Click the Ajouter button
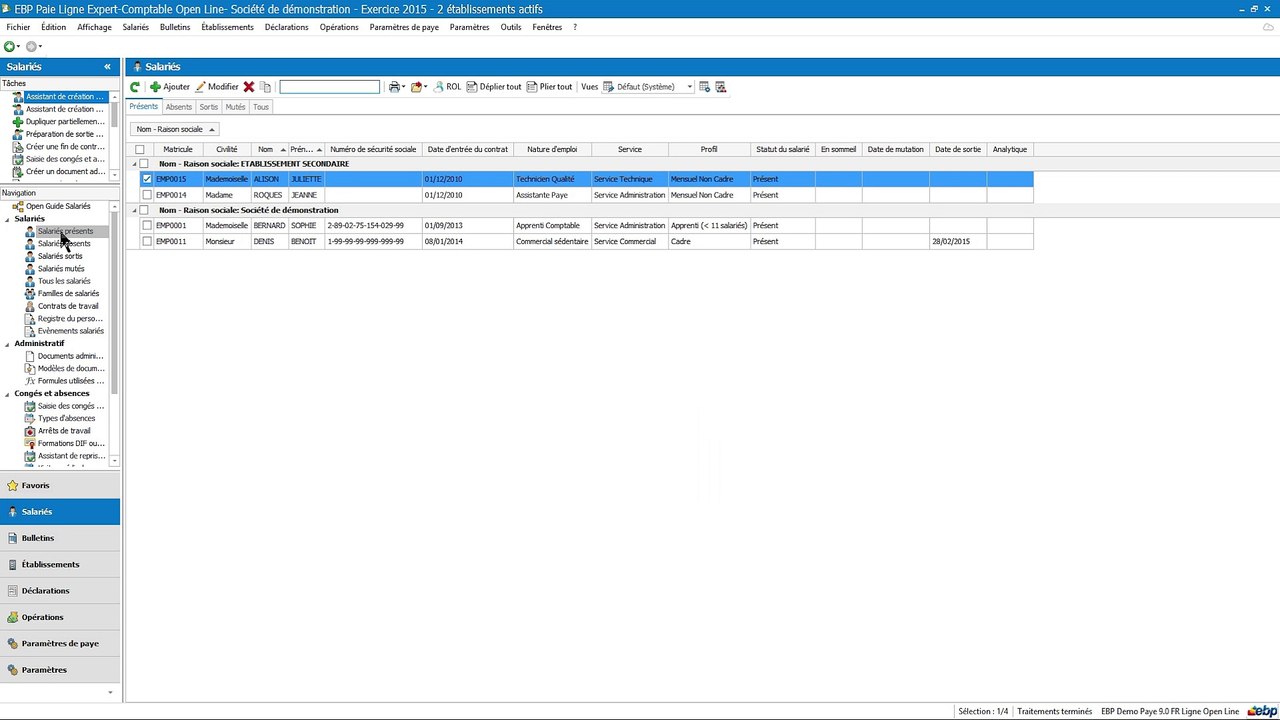The width and height of the screenshot is (1280, 720). point(170,87)
